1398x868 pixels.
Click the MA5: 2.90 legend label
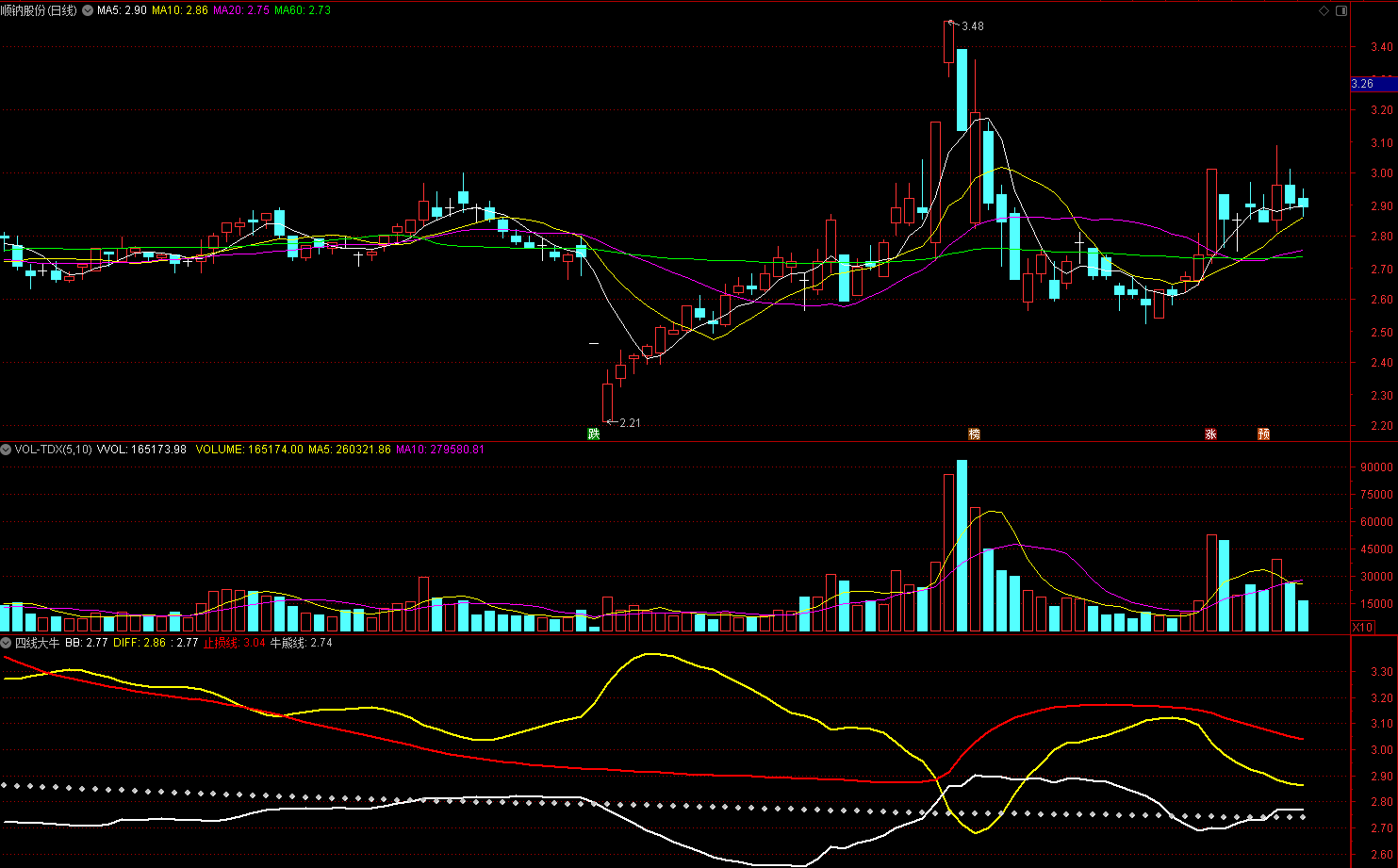point(122,10)
